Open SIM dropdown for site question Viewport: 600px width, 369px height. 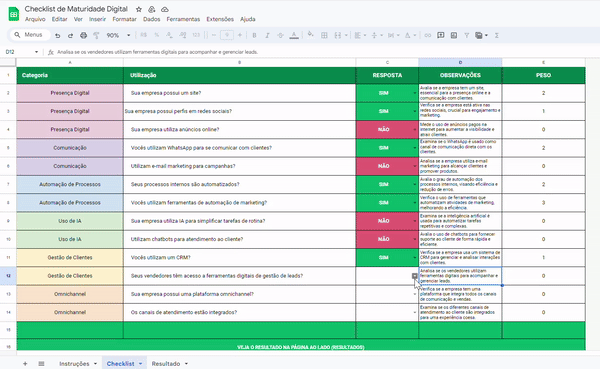point(414,93)
